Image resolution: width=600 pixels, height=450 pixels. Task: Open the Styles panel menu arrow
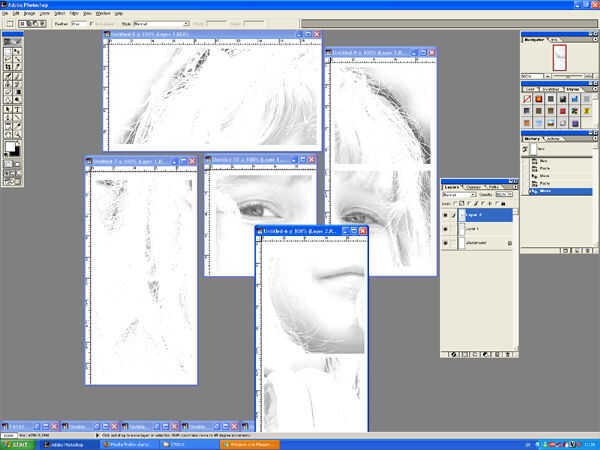click(x=595, y=89)
